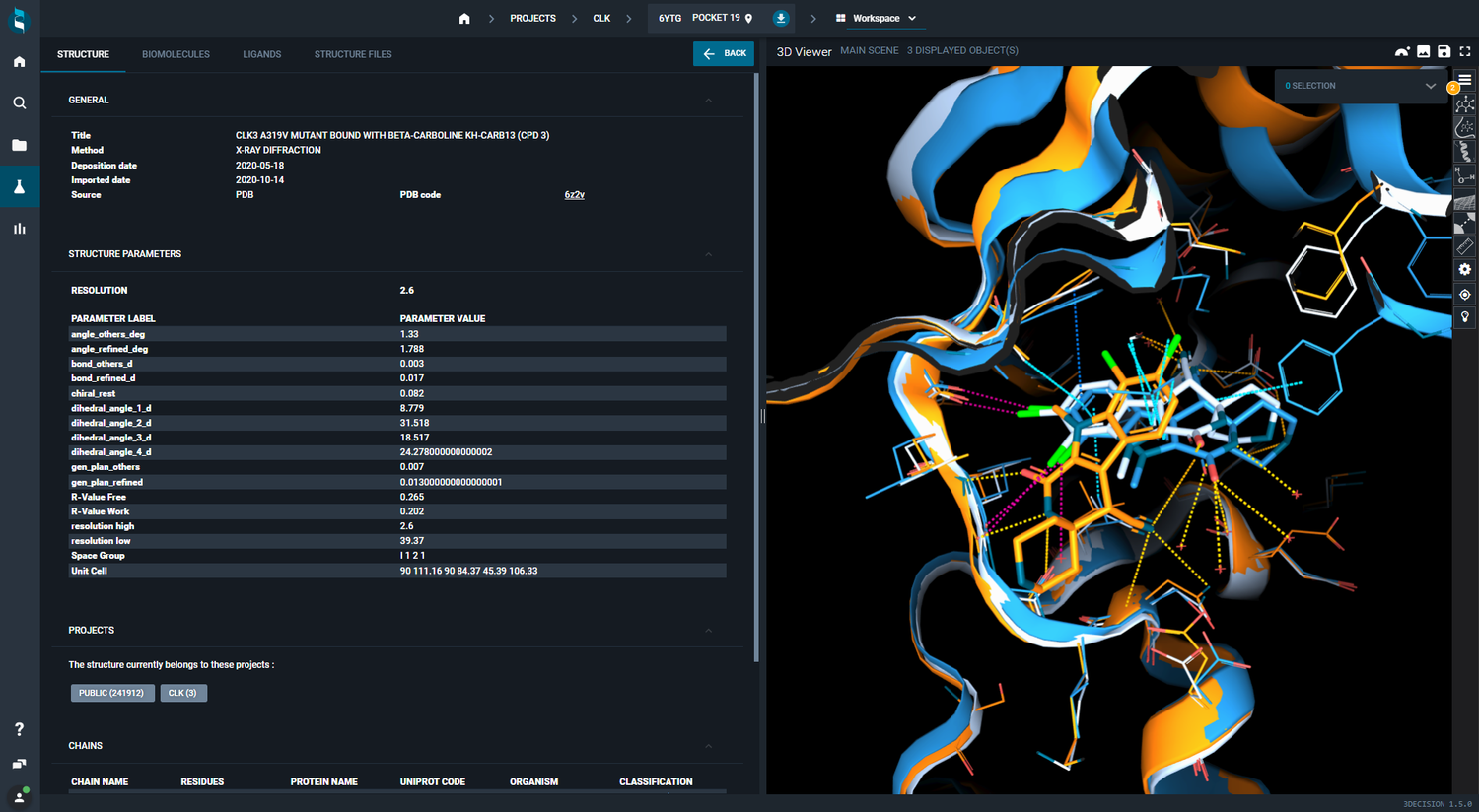Click the POCKET 19 label
Image resolution: width=1479 pixels, height=812 pixels.
click(716, 18)
